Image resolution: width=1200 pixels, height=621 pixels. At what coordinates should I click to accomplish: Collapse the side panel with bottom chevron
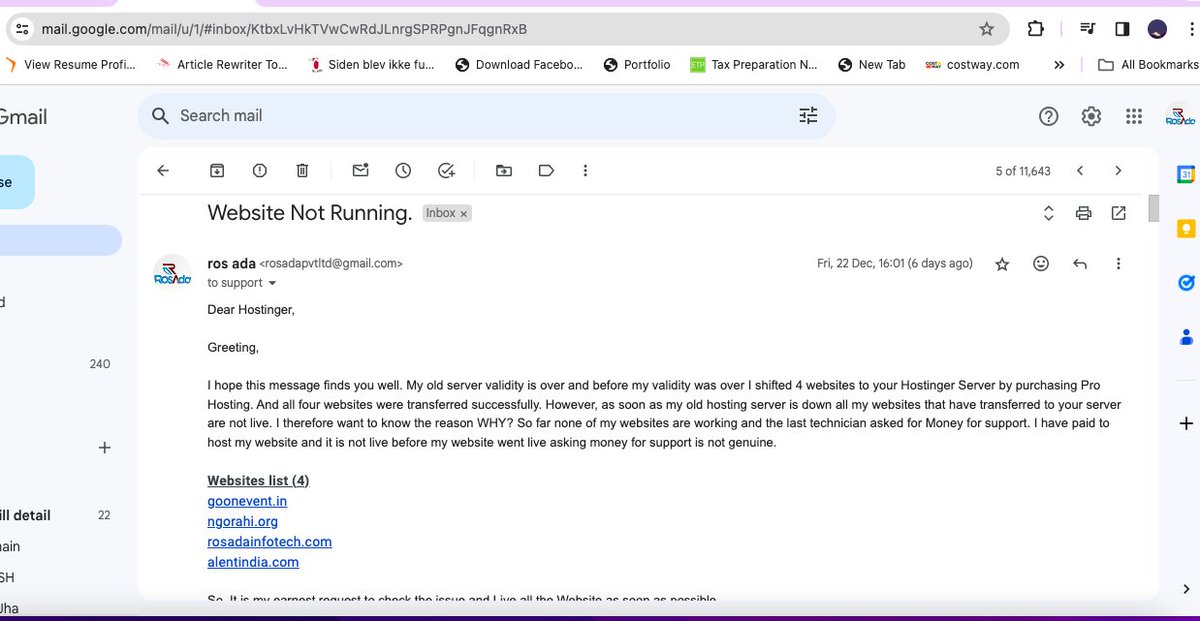[1186, 589]
